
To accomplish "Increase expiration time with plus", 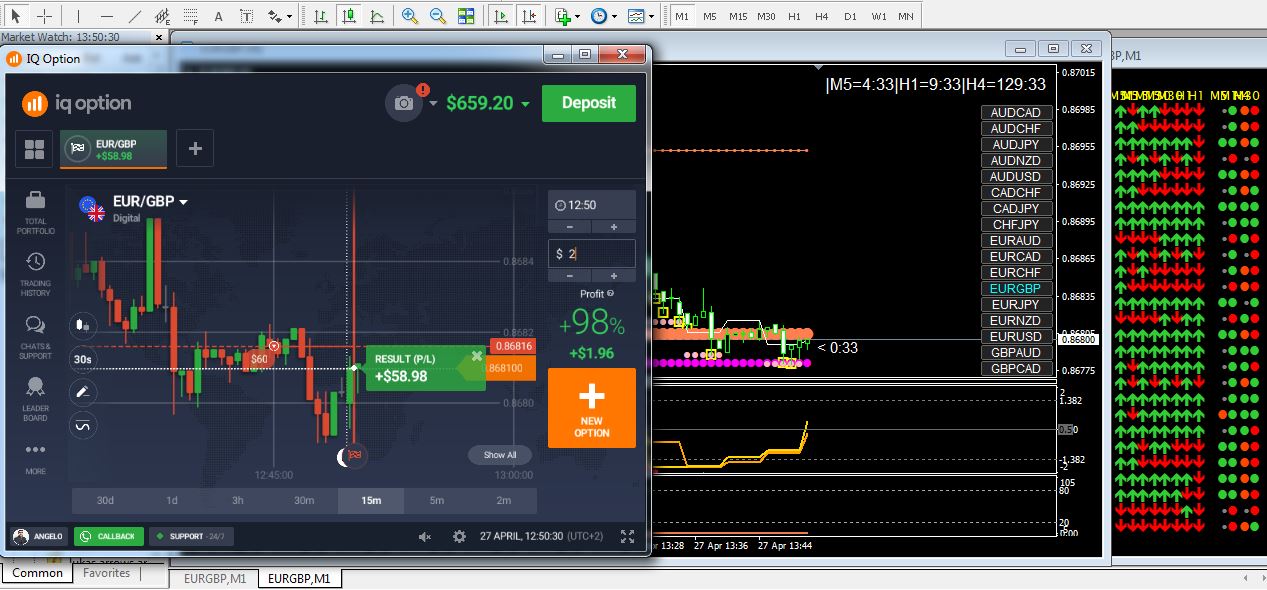I will (x=613, y=227).
